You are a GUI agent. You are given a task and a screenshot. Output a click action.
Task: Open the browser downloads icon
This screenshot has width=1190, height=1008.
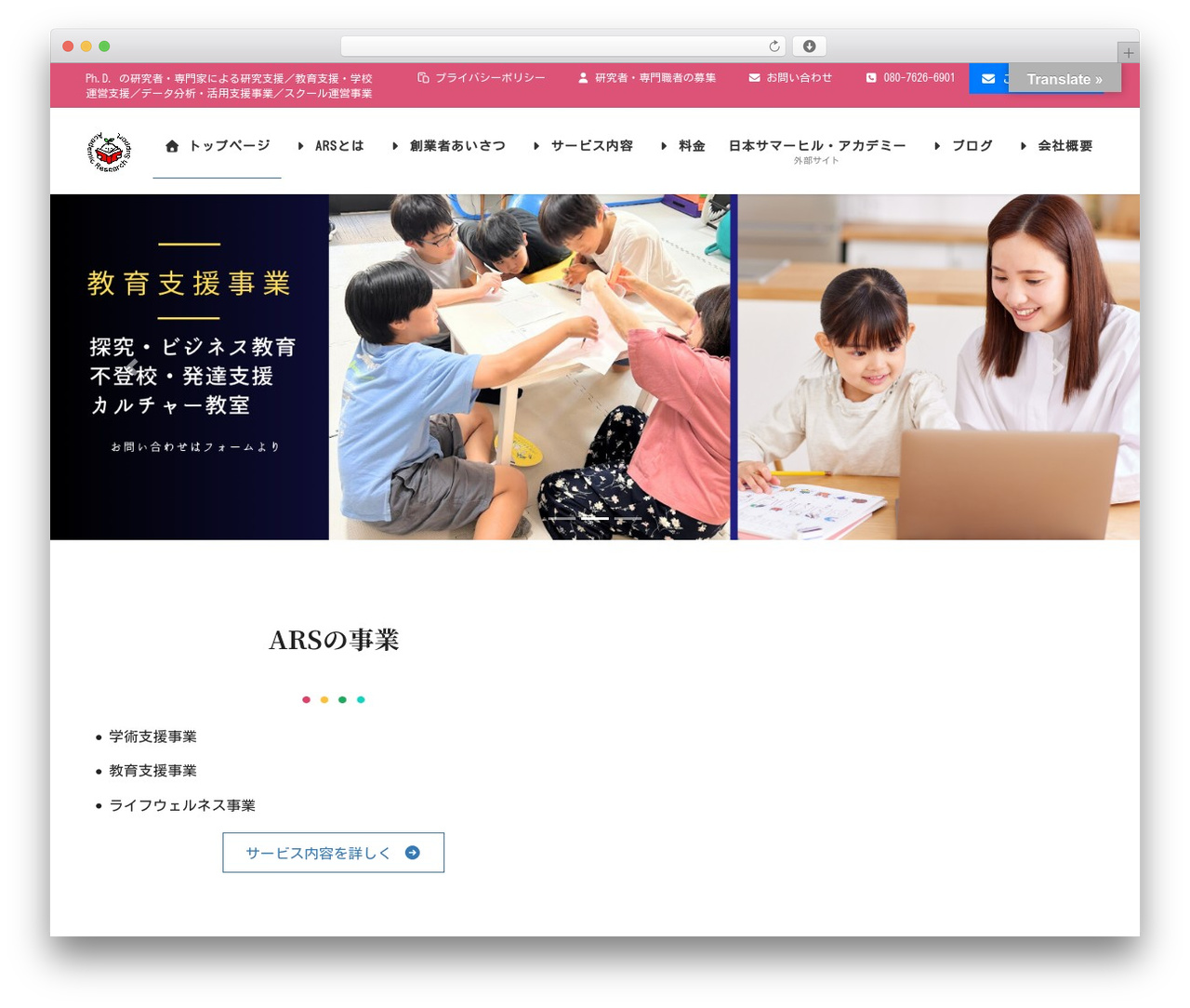[809, 46]
